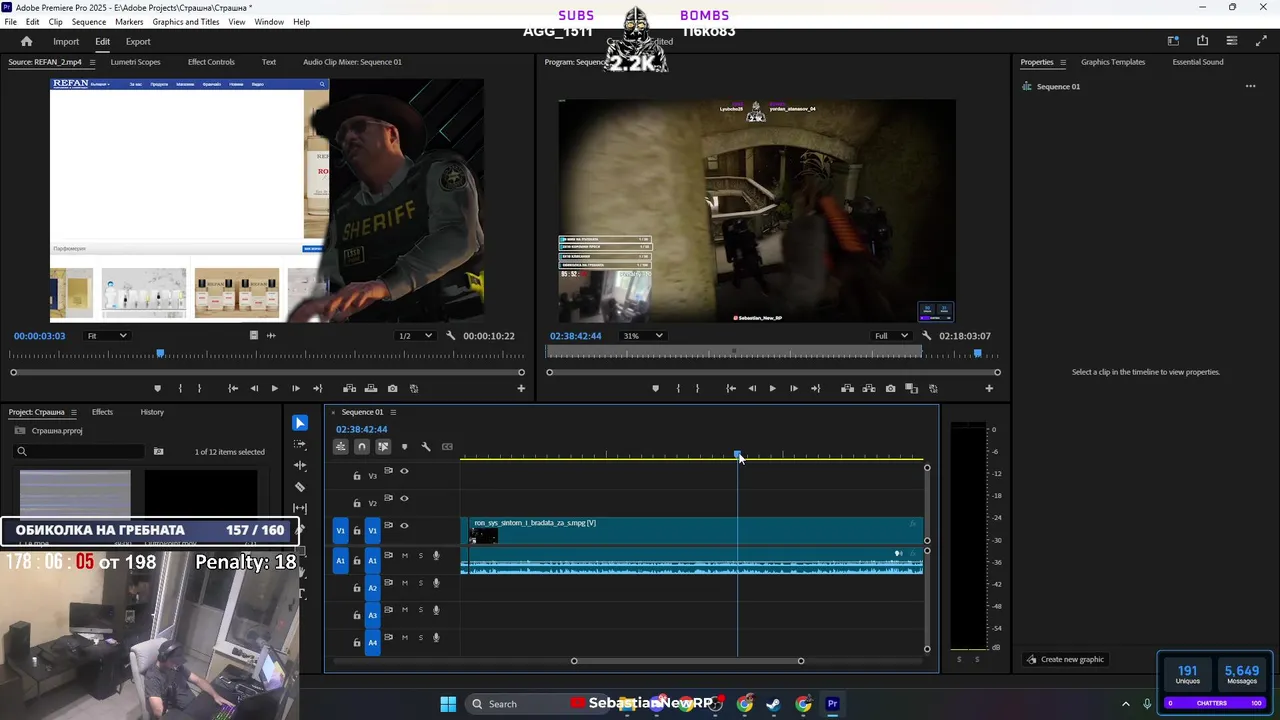The height and width of the screenshot is (720, 1280).
Task: Add marker in the Program monitor
Action: tap(655, 388)
